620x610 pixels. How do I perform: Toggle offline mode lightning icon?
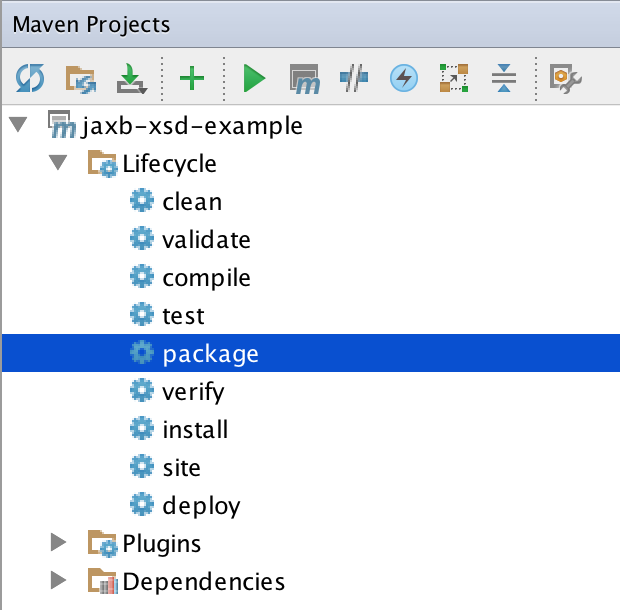click(x=404, y=78)
